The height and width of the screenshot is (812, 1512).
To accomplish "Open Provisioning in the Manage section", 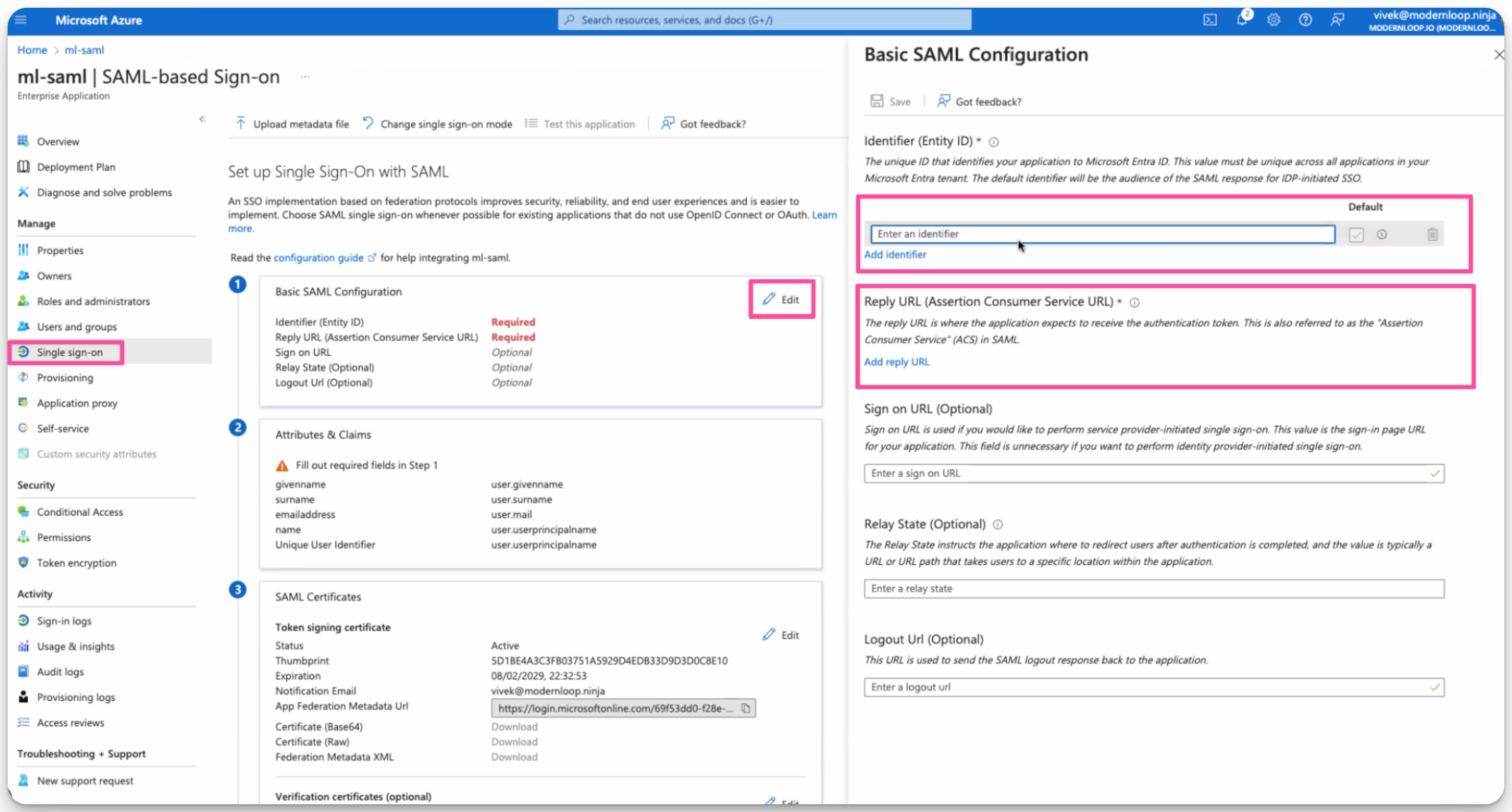I will tap(64, 377).
